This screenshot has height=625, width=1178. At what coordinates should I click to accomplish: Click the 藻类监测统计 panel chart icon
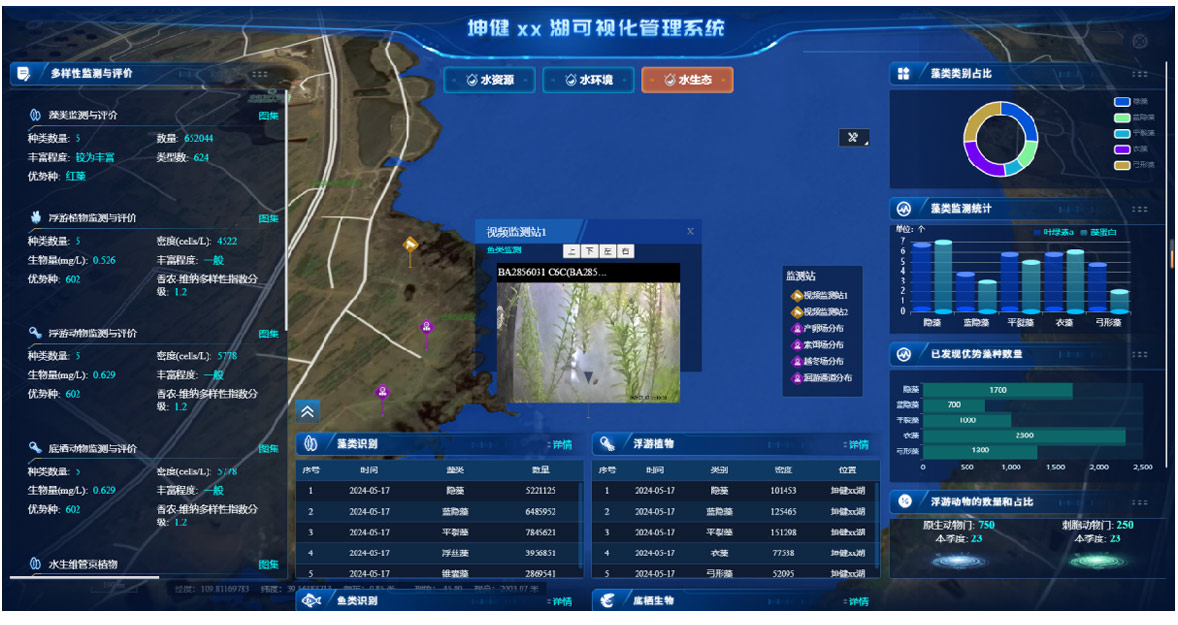click(903, 209)
